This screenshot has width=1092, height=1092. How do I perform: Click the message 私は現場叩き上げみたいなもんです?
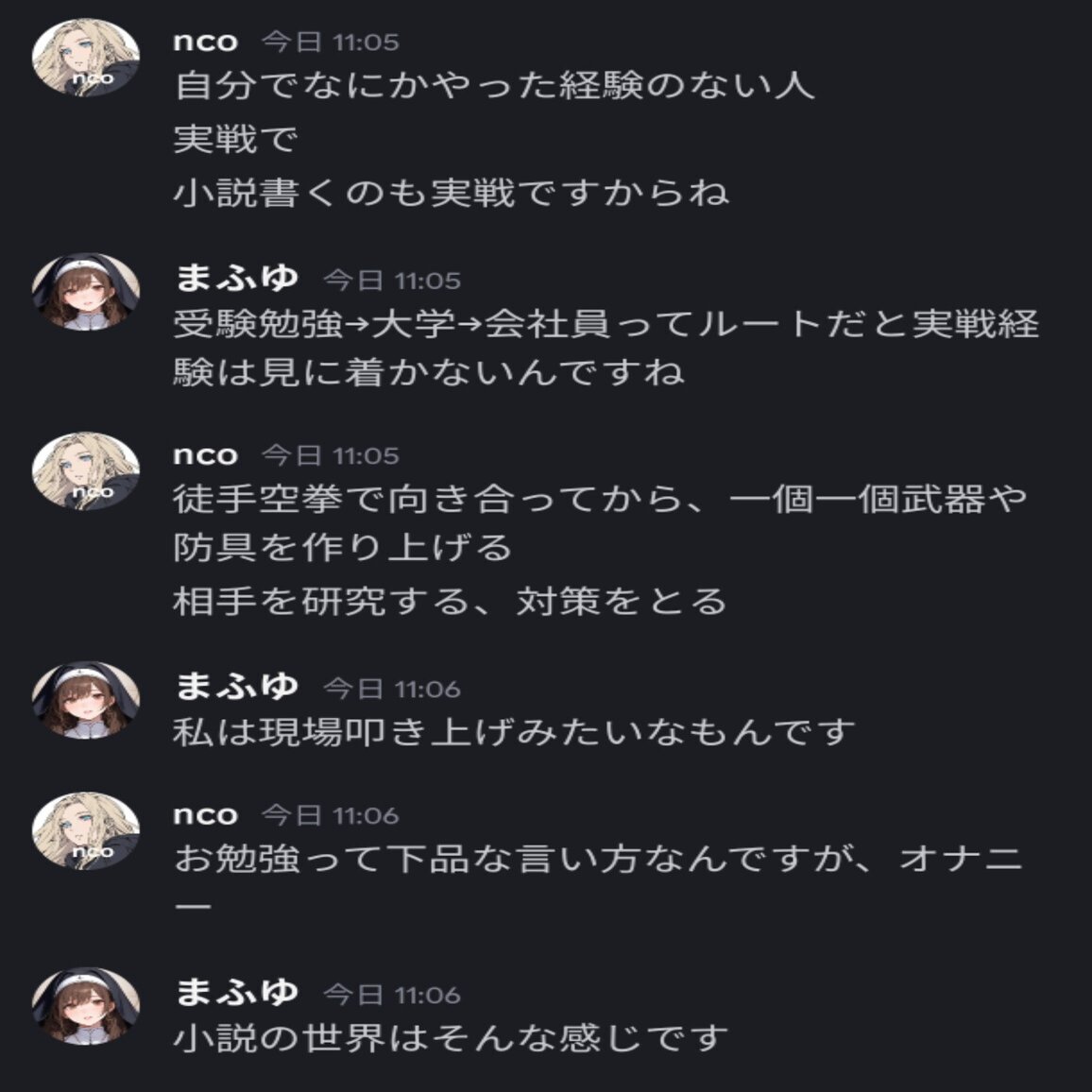click(x=515, y=731)
